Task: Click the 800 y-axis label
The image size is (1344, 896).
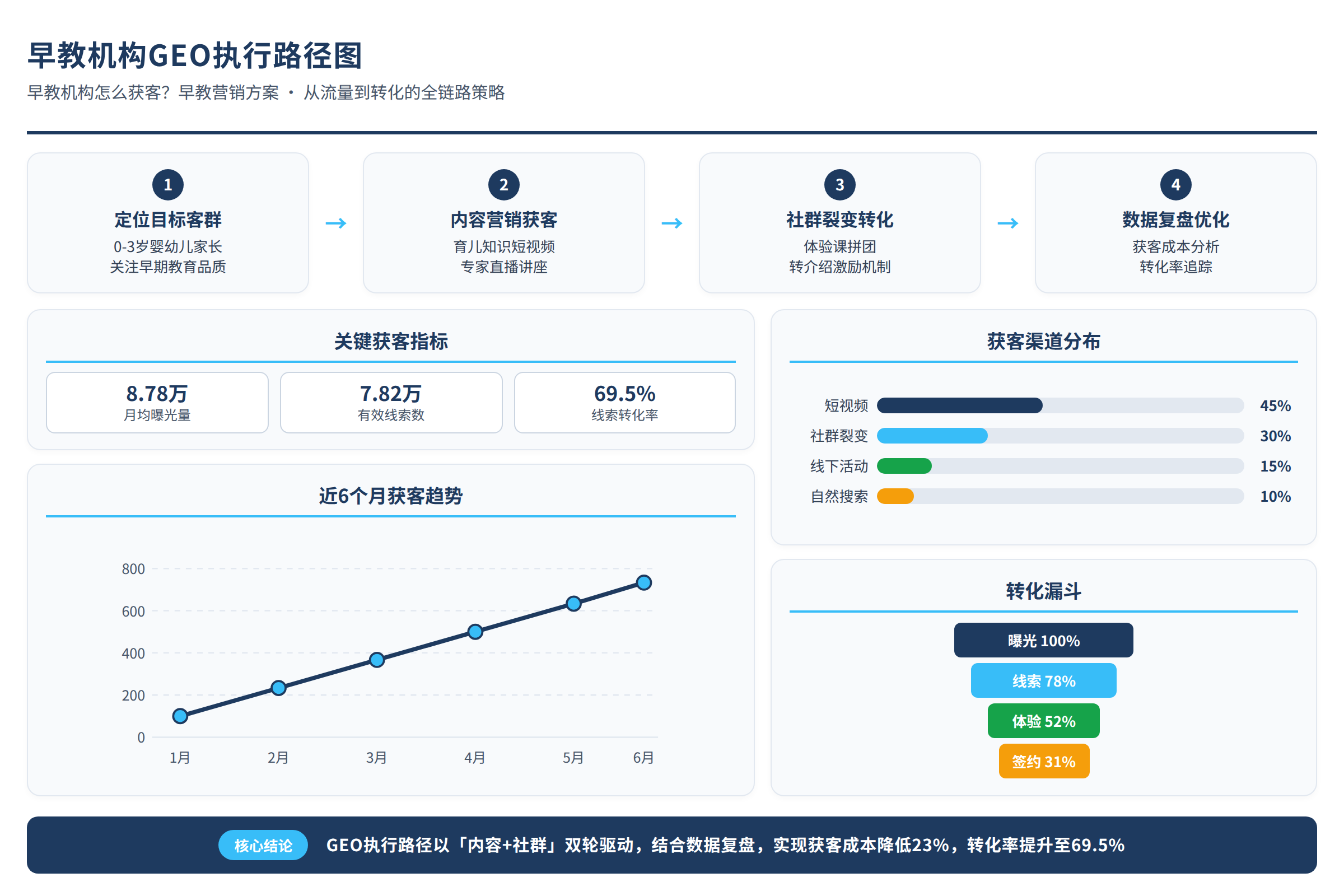Action: coord(133,569)
